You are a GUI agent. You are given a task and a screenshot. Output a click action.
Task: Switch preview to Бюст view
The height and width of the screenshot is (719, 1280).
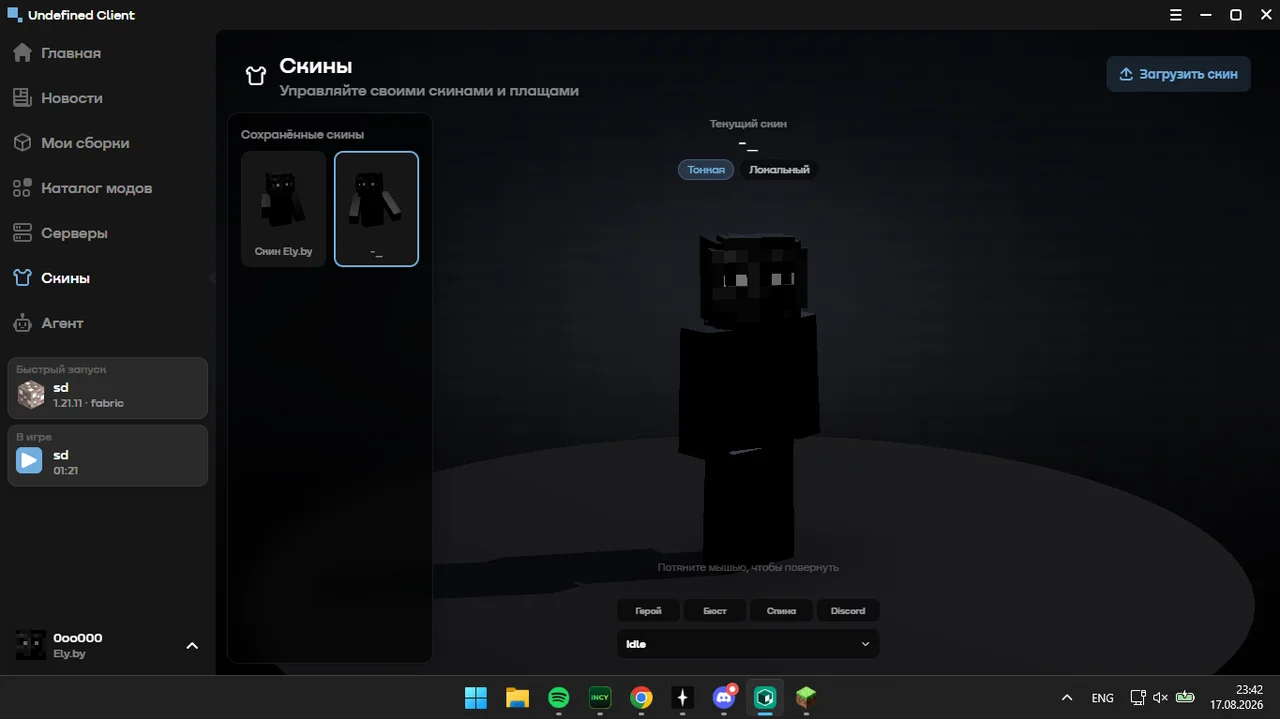point(715,611)
